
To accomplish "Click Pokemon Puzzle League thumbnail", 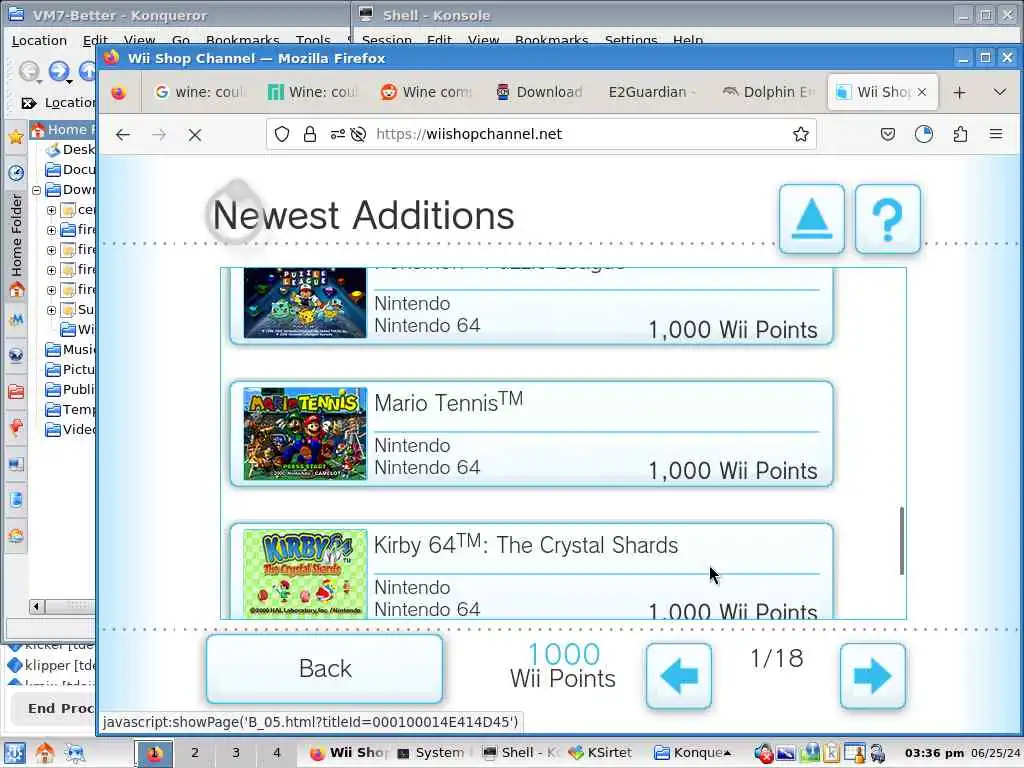I will (305, 303).
